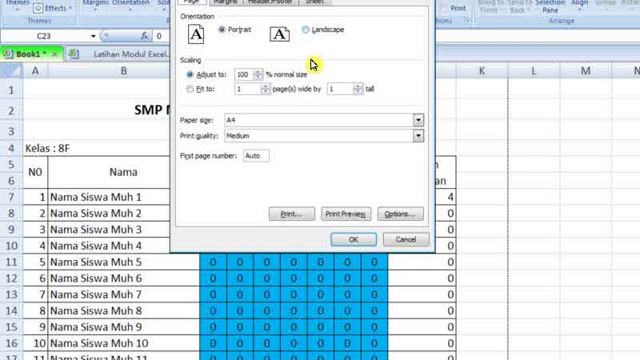Select column A header
Screen dimensions: 640x360
tap(35, 71)
